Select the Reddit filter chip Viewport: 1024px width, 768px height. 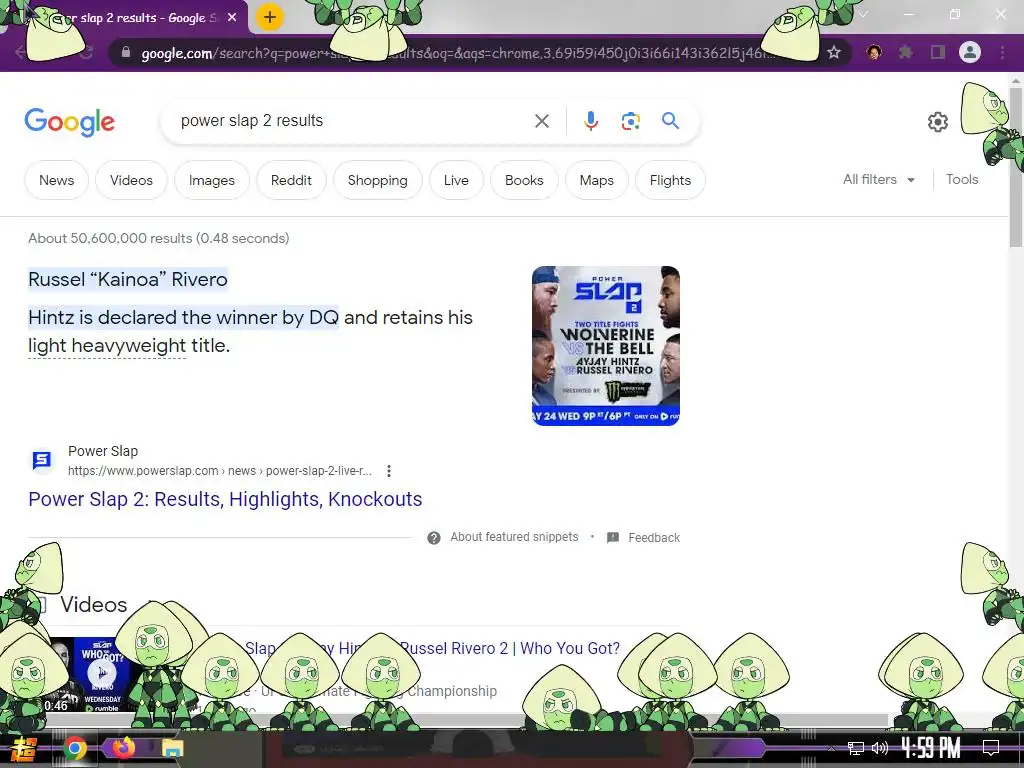[291, 180]
